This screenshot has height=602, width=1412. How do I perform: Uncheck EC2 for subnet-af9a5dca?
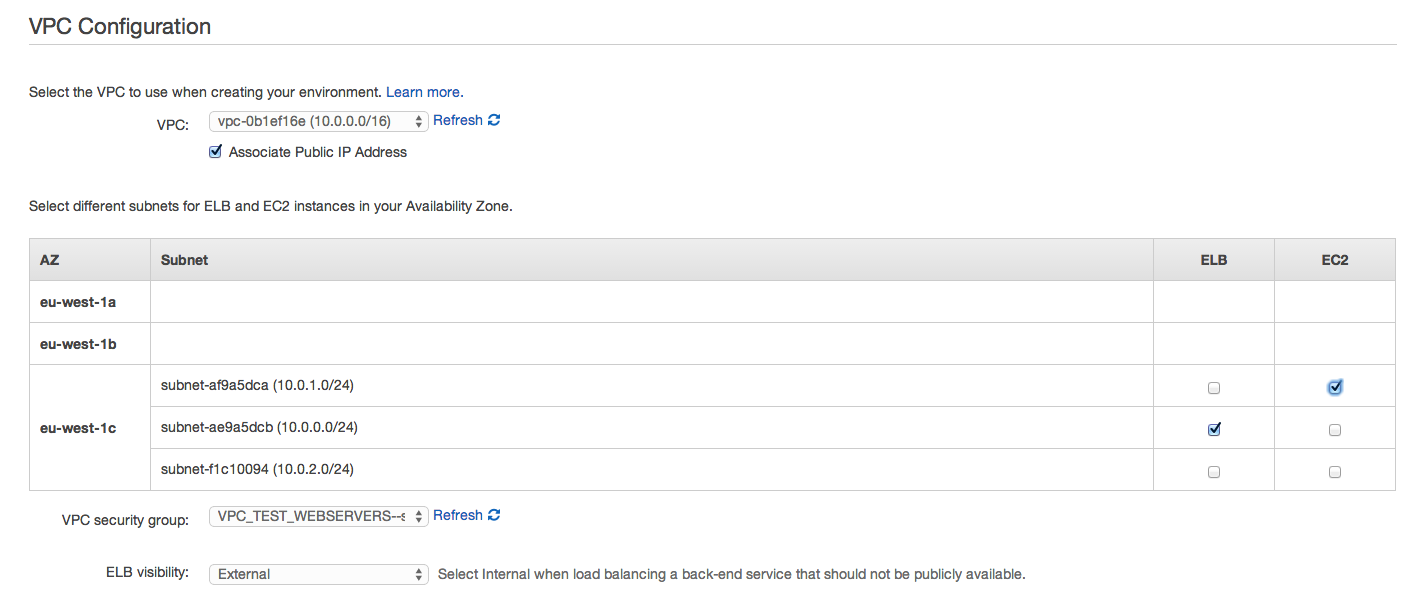(x=1335, y=387)
